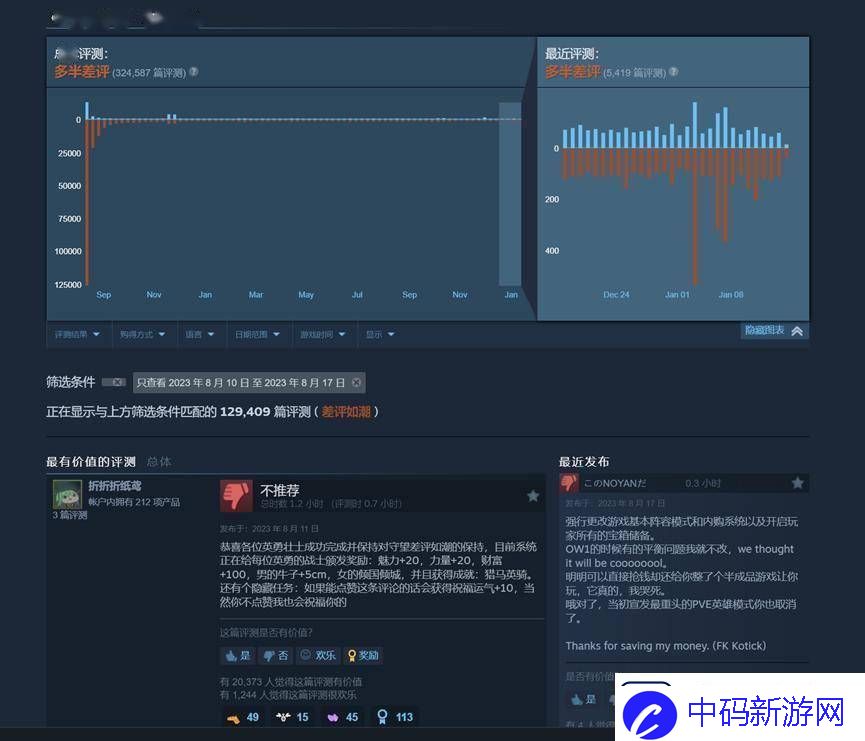Open the 显示 dropdown

click(x=381, y=334)
